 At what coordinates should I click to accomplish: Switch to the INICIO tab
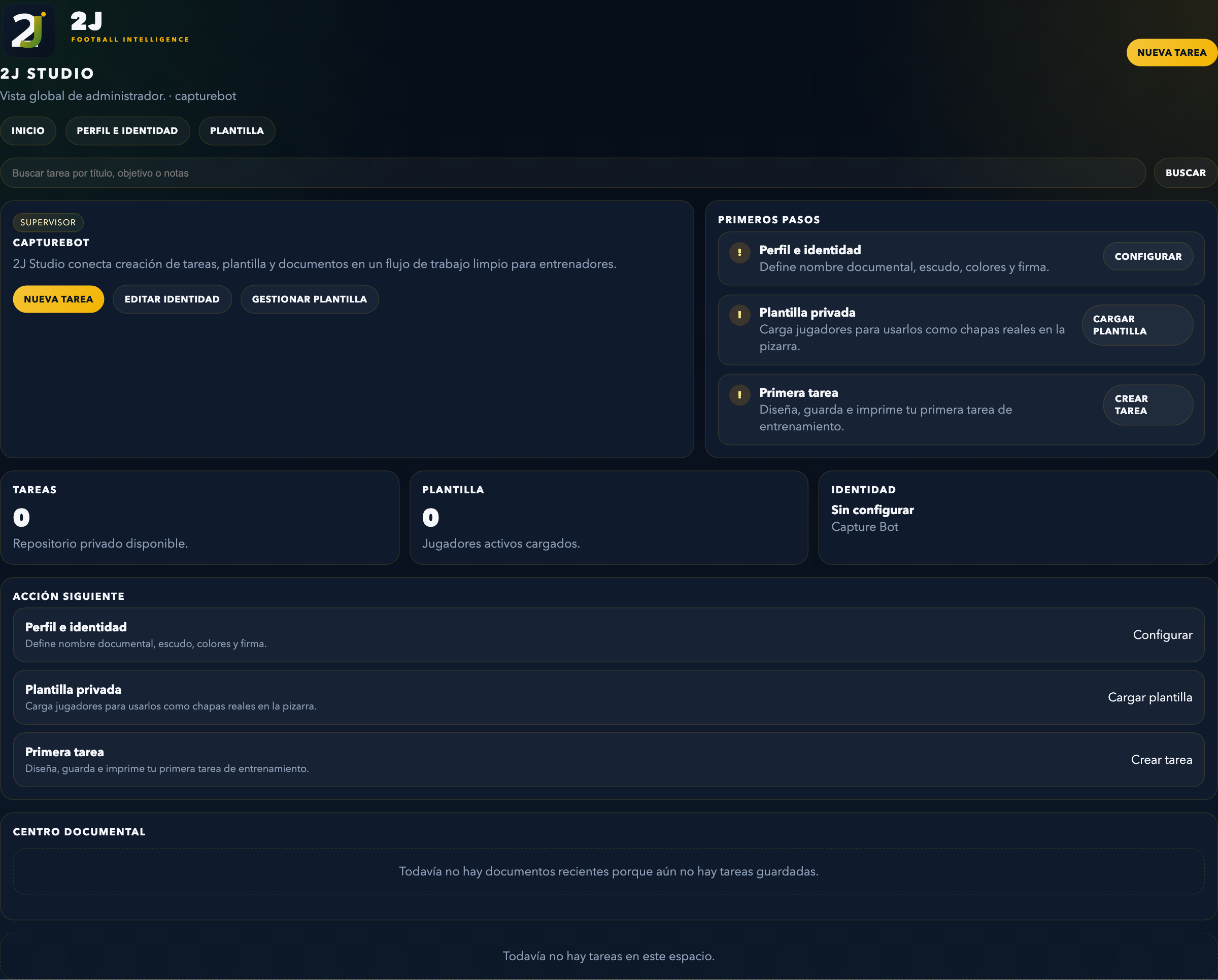pos(28,130)
